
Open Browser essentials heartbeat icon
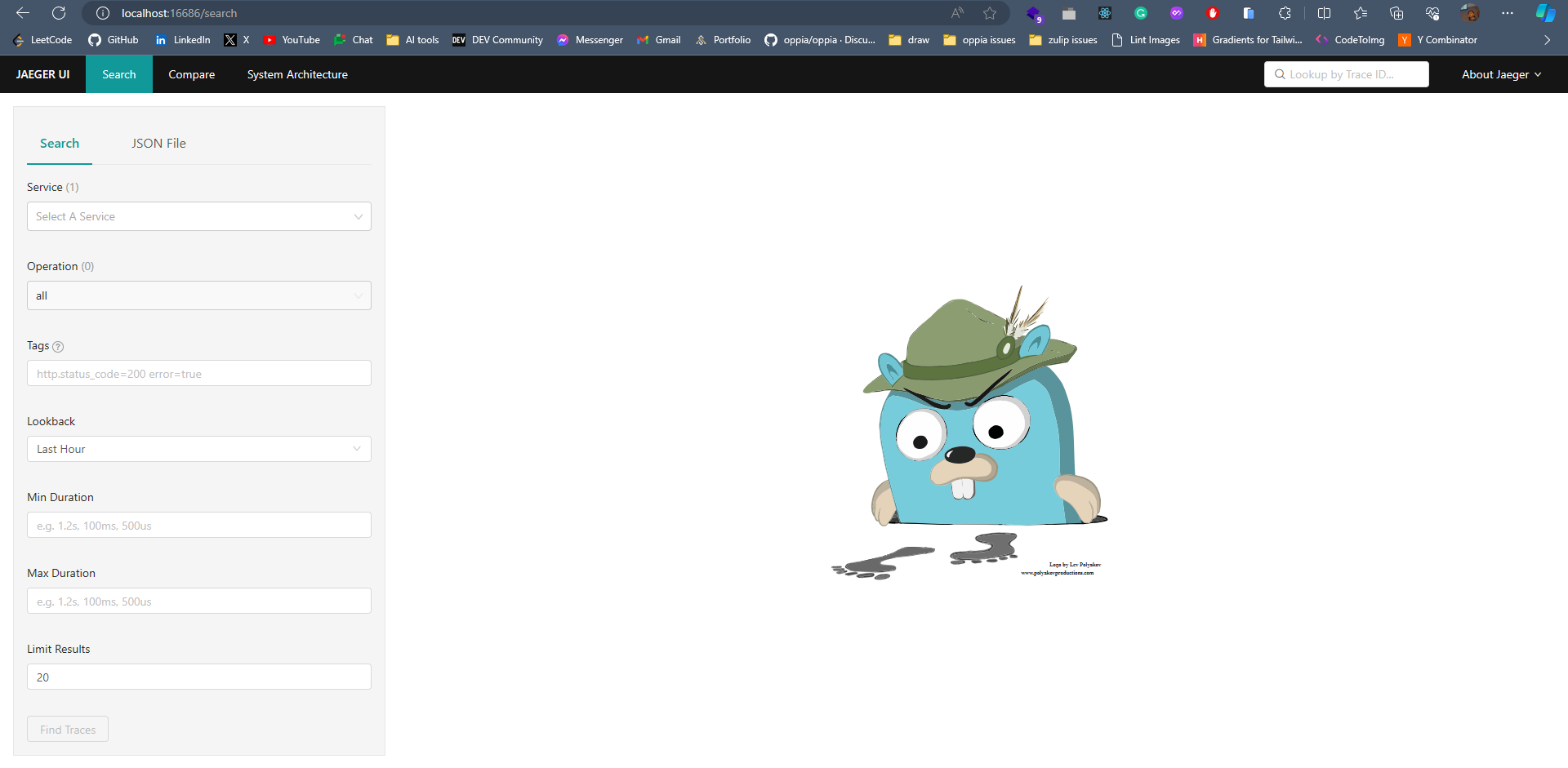pyautogui.click(x=1432, y=13)
